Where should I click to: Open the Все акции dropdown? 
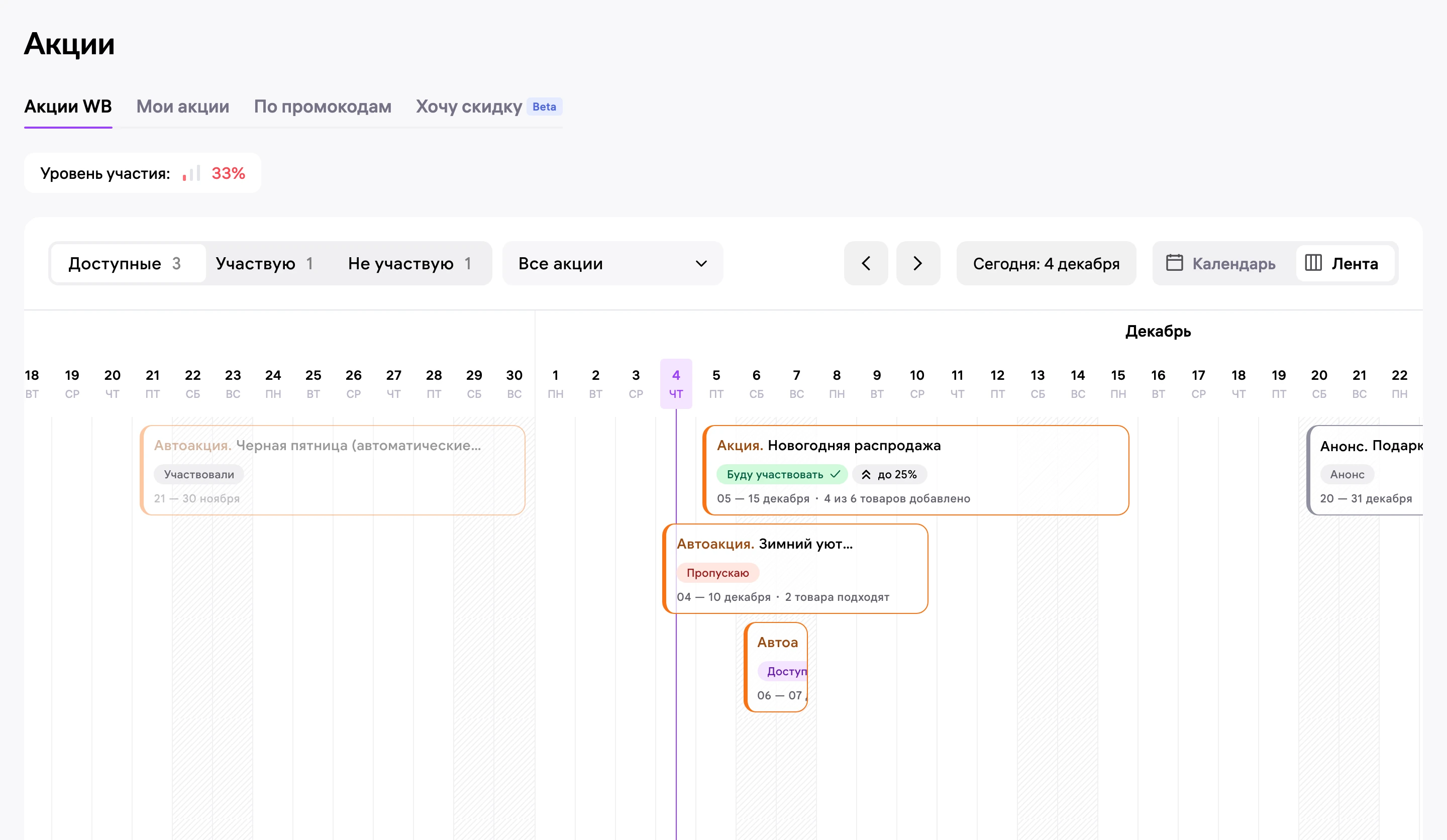612,263
